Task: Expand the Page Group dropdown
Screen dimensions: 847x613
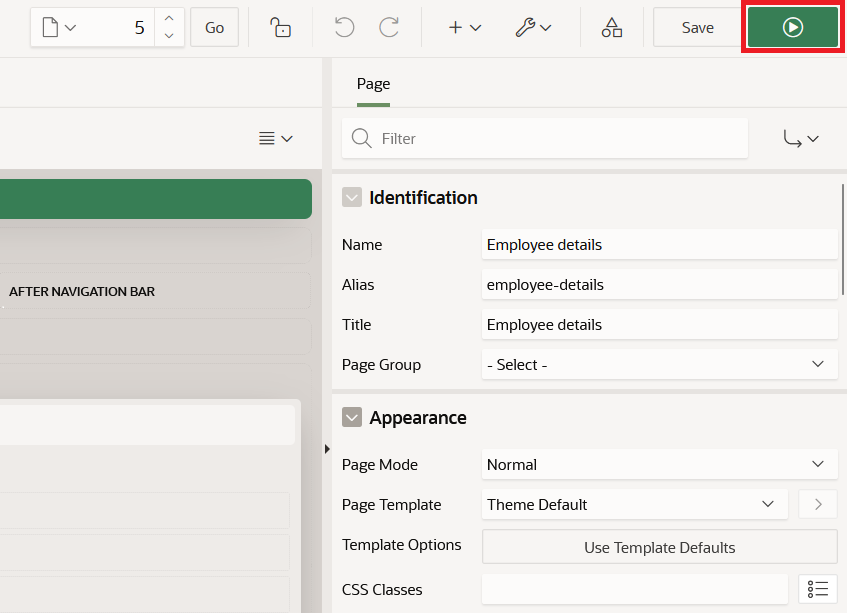Action: click(660, 365)
